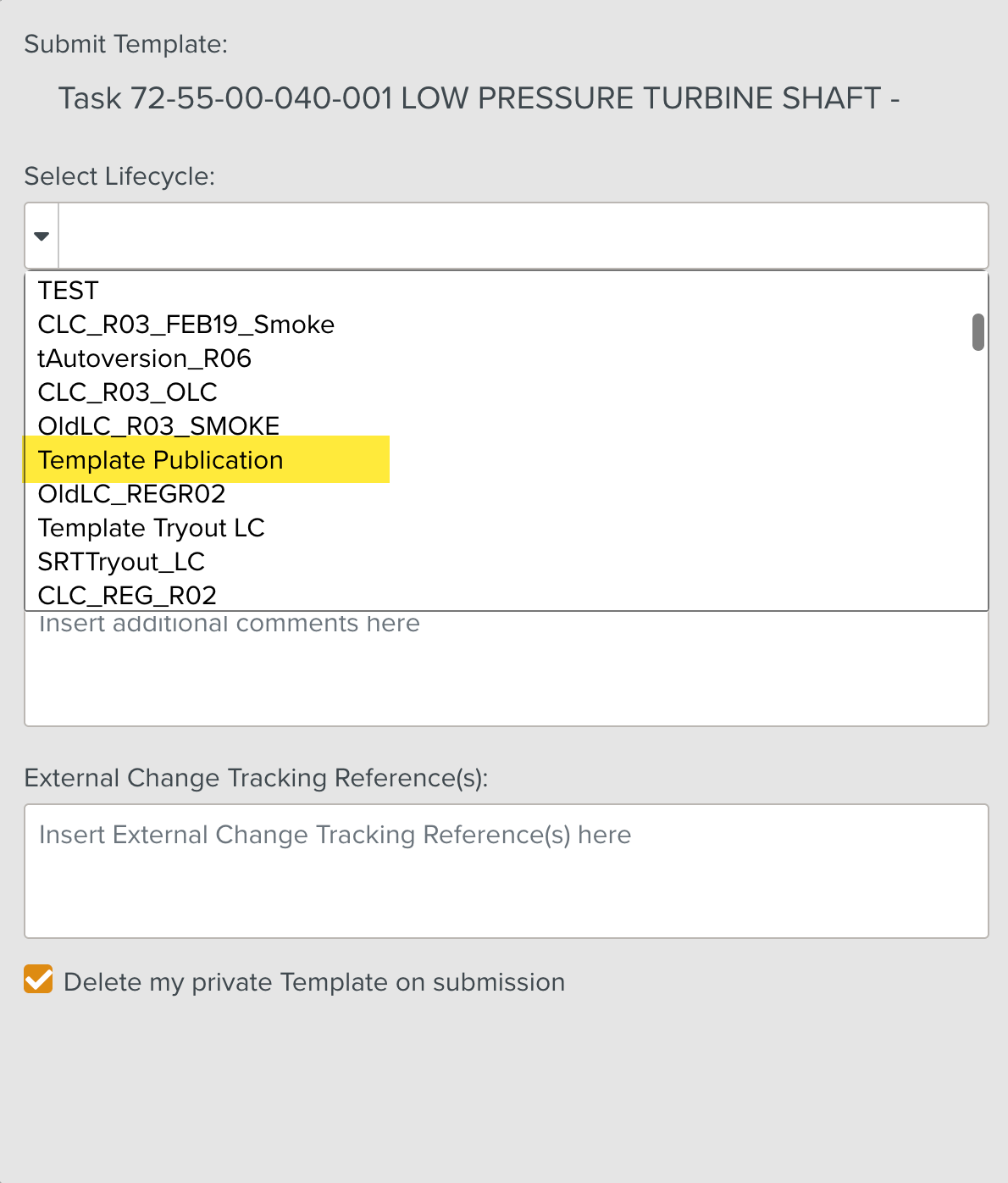The width and height of the screenshot is (1008, 1183).
Task: Select the CLC_R03_OLC lifecycle
Action: [127, 392]
